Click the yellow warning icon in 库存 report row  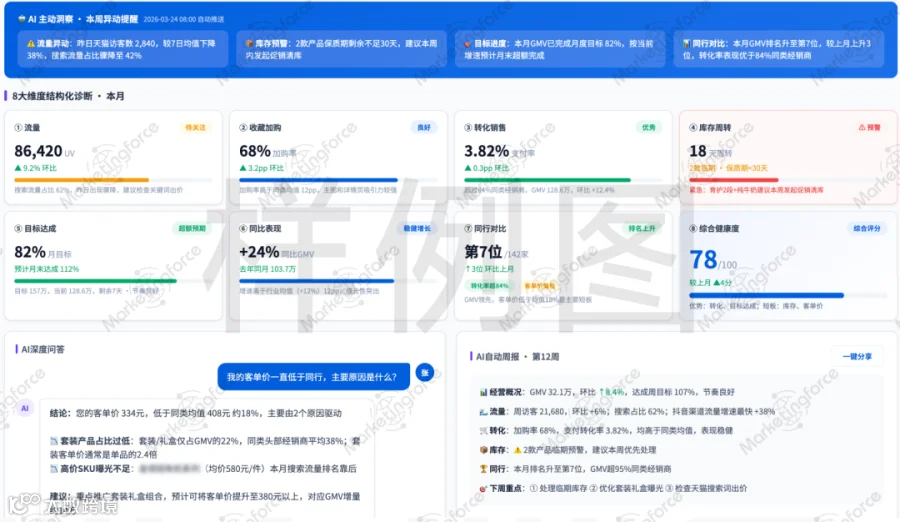click(518, 450)
